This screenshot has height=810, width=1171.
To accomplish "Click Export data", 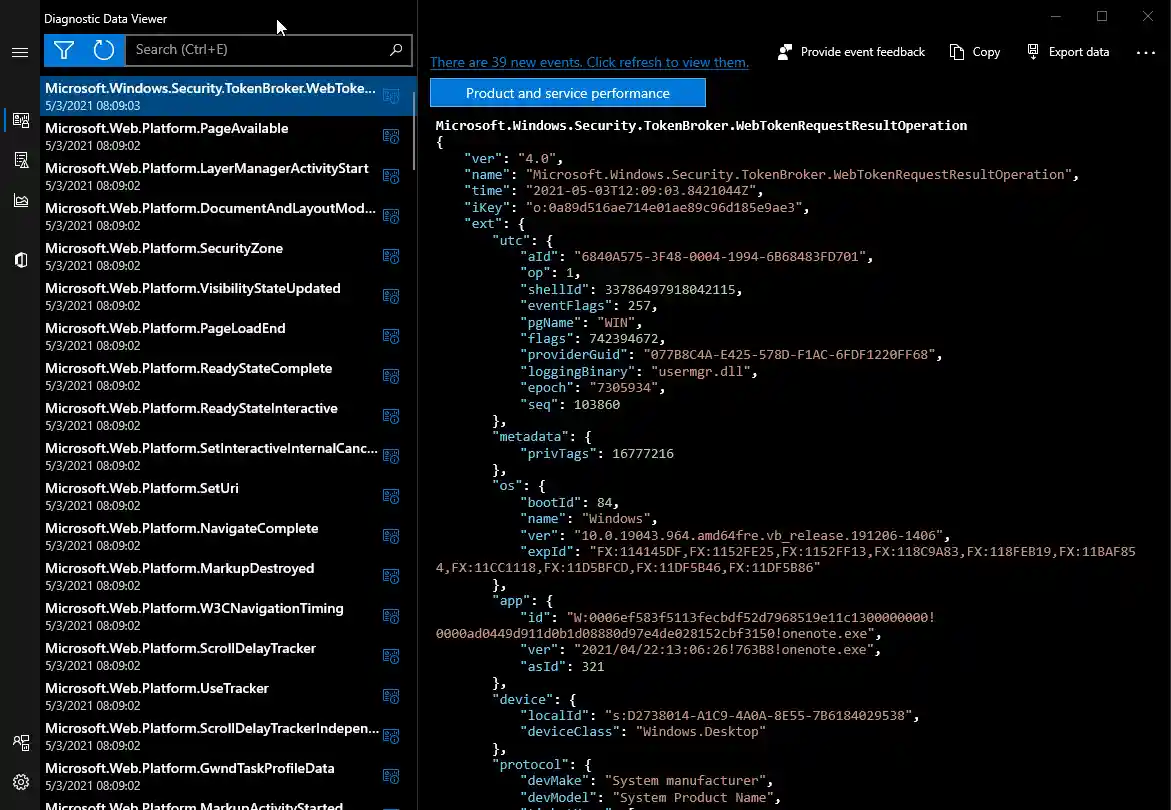I will coord(1068,52).
